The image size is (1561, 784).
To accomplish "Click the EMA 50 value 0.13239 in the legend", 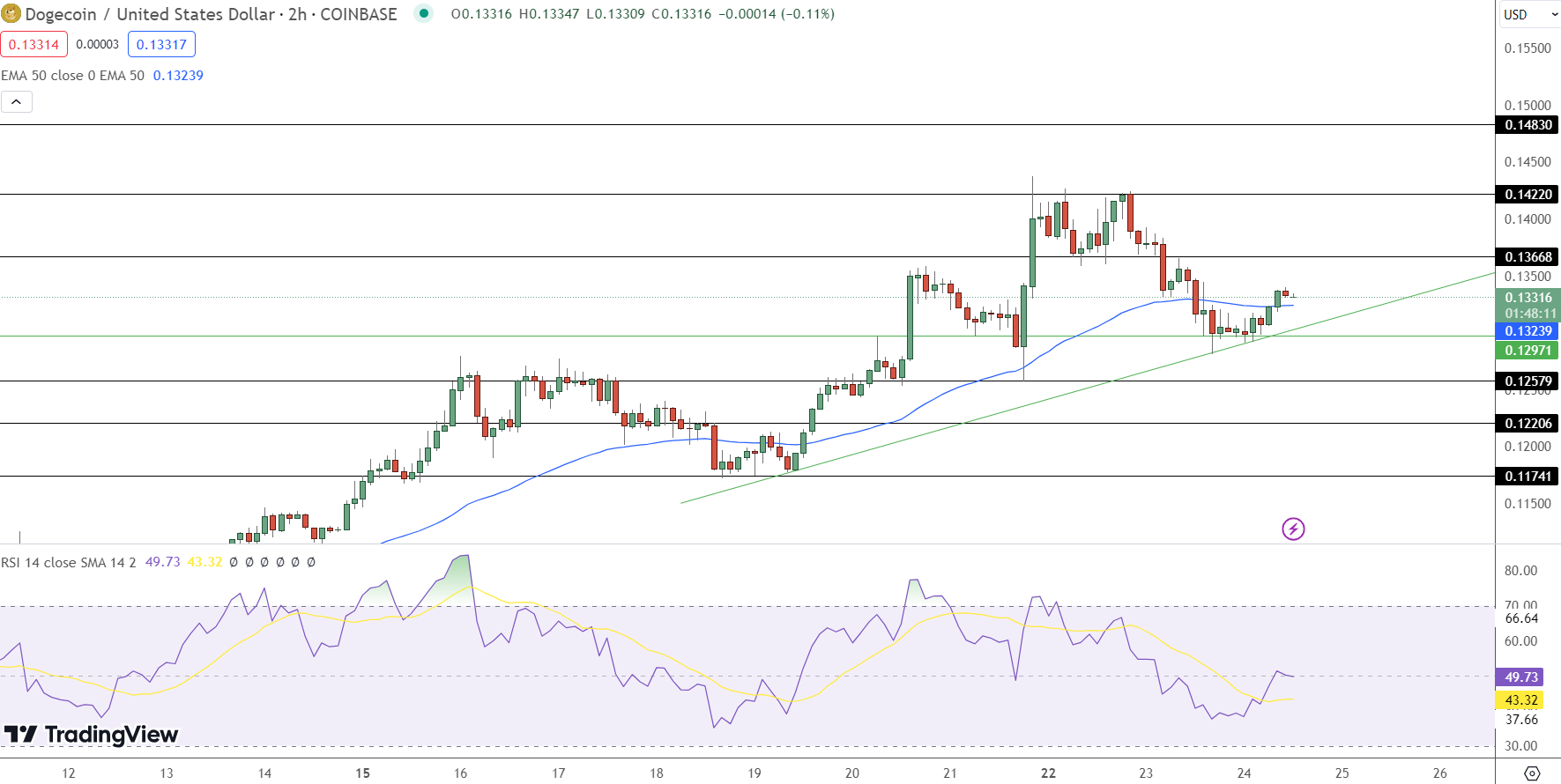I will 178,76.
